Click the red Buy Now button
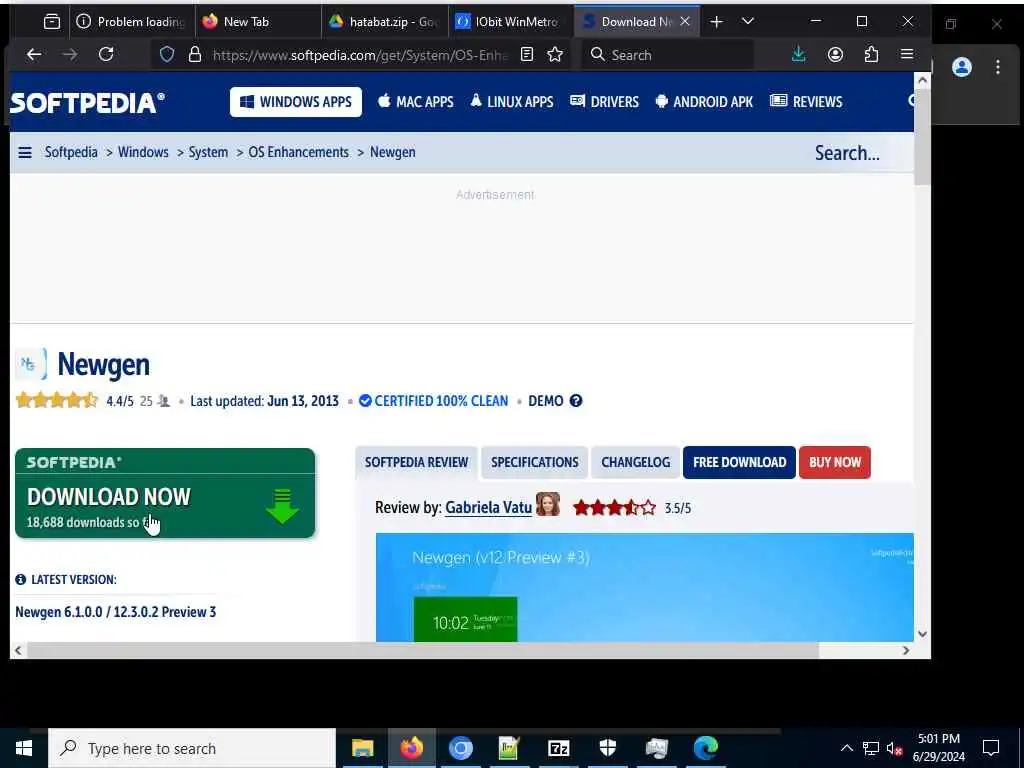This screenshot has width=1024, height=768. pos(835,462)
